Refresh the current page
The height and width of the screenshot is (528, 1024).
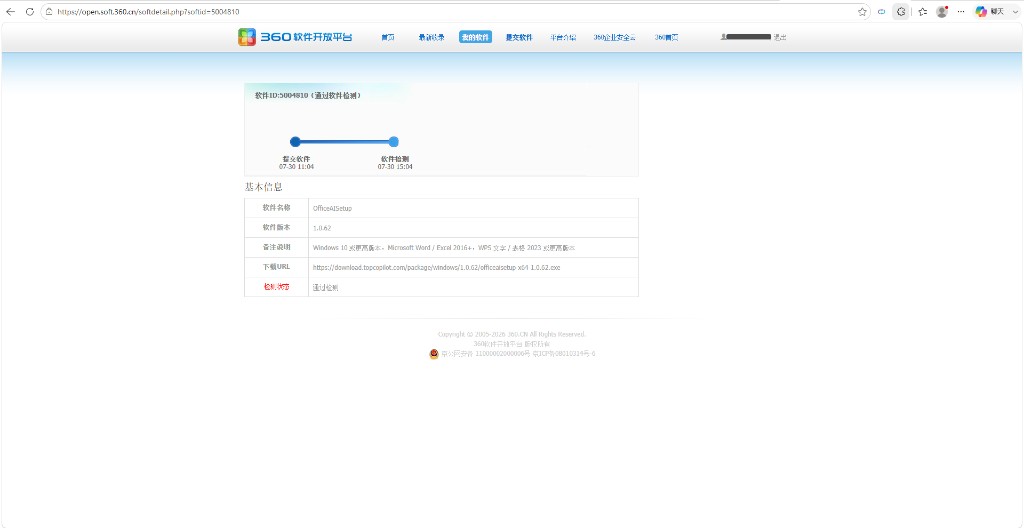[x=29, y=12]
